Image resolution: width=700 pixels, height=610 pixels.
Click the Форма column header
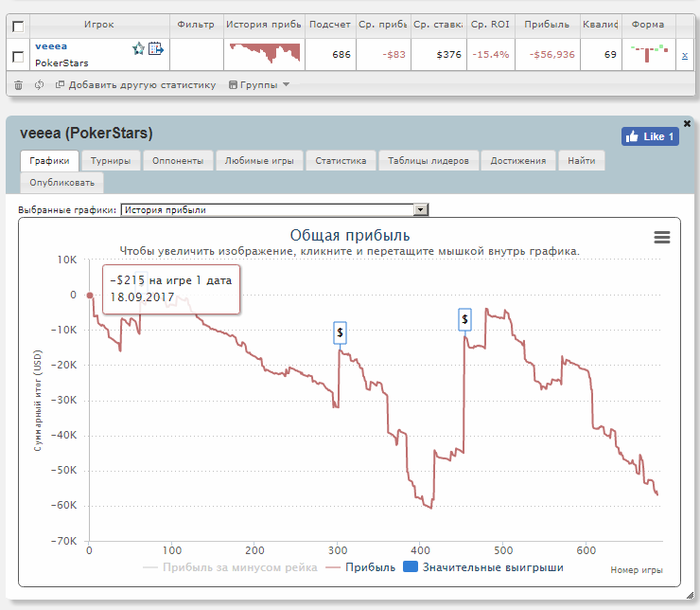[x=648, y=25]
